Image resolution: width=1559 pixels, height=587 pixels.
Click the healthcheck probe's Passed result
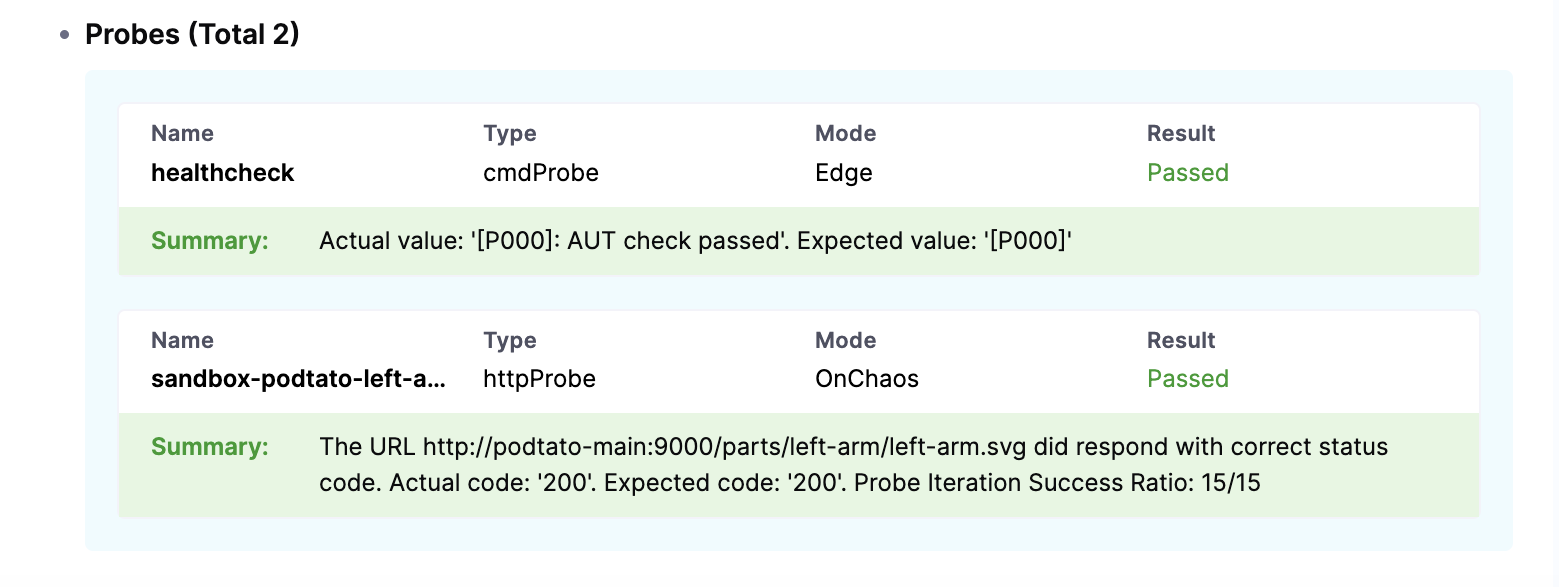pos(1188,173)
